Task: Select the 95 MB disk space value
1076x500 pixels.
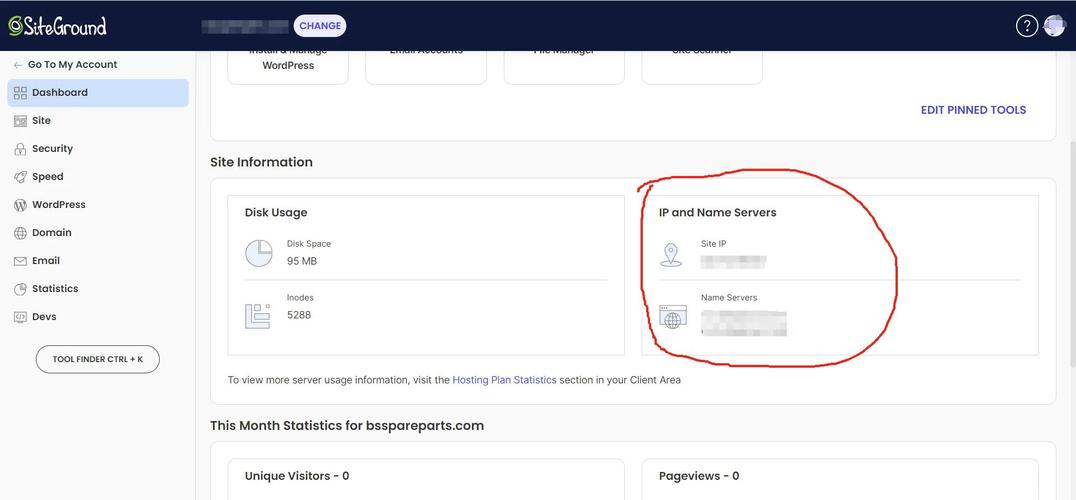Action: (x=302, y=261)
